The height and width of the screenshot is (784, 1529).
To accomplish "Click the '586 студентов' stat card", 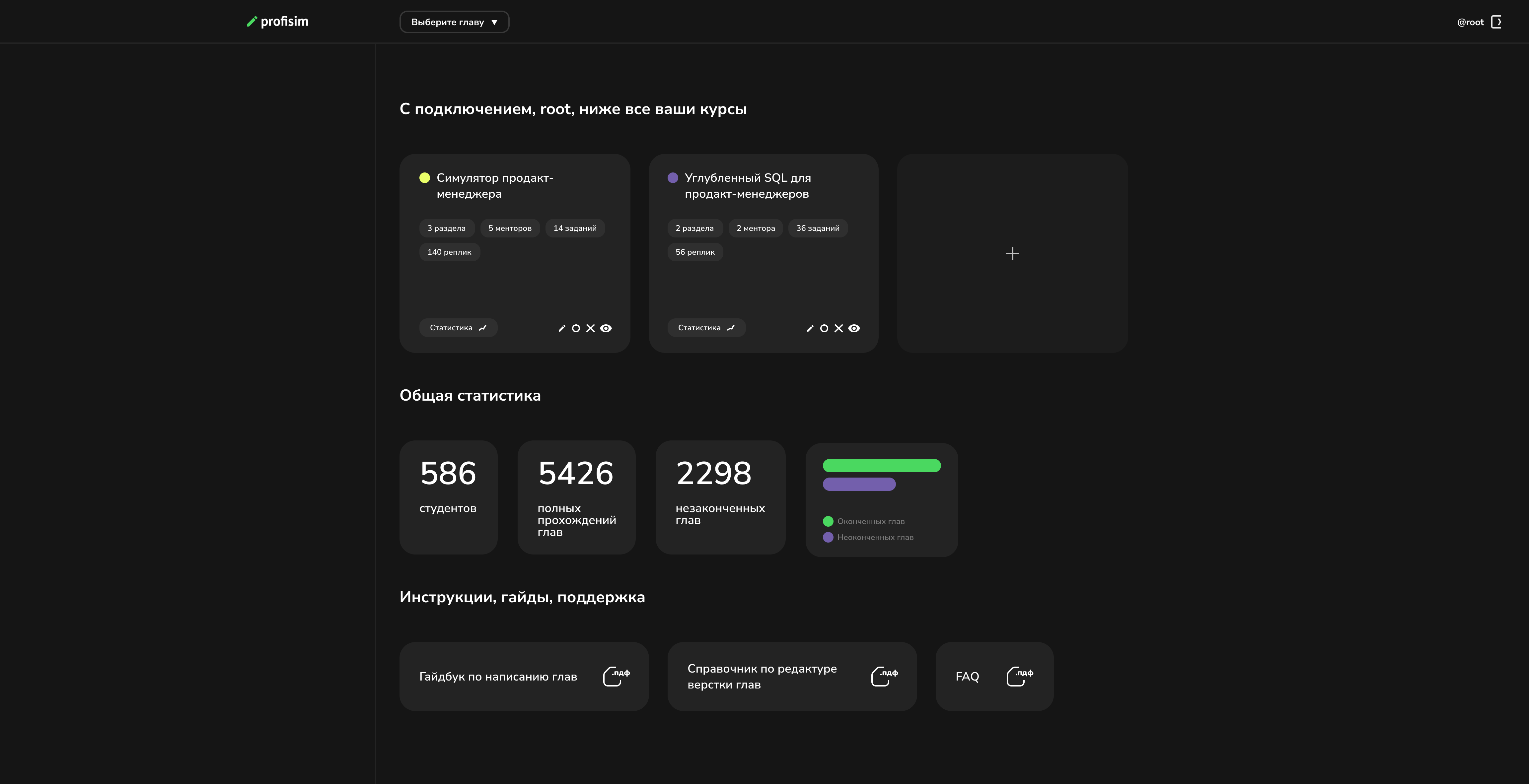I will [x=448, y=497].
